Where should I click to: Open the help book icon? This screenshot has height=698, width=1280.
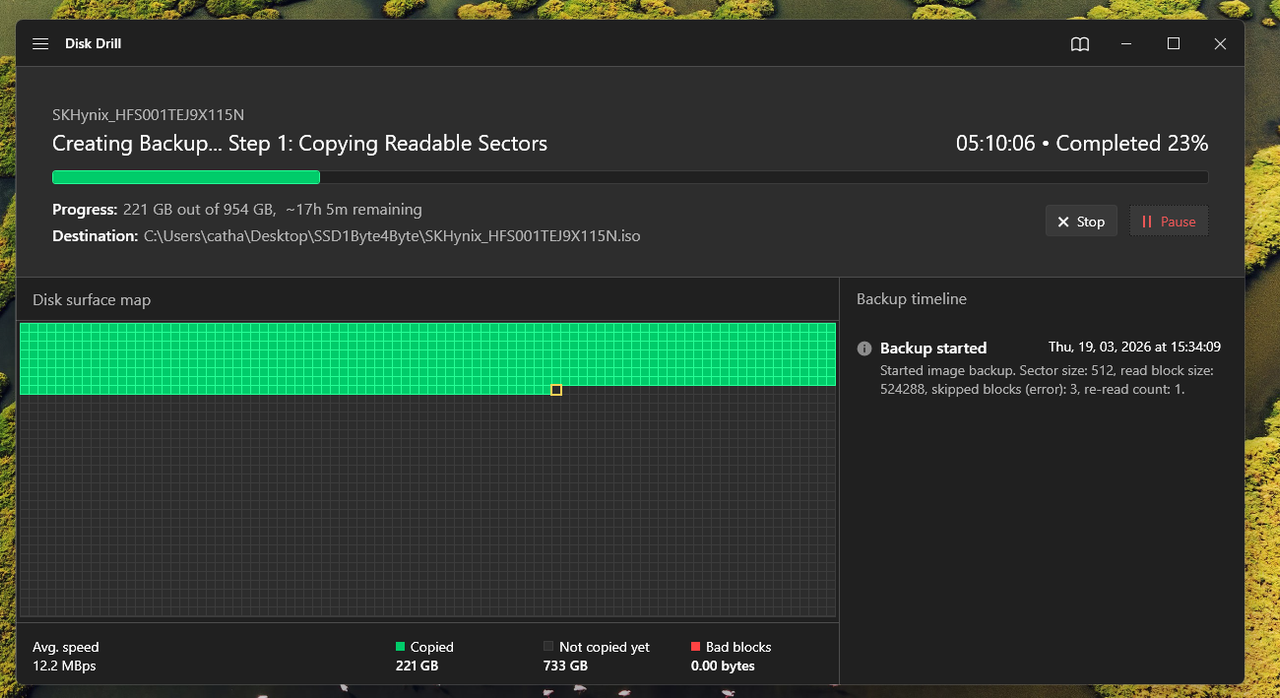pyautogui.click(x=1080, y=44)
